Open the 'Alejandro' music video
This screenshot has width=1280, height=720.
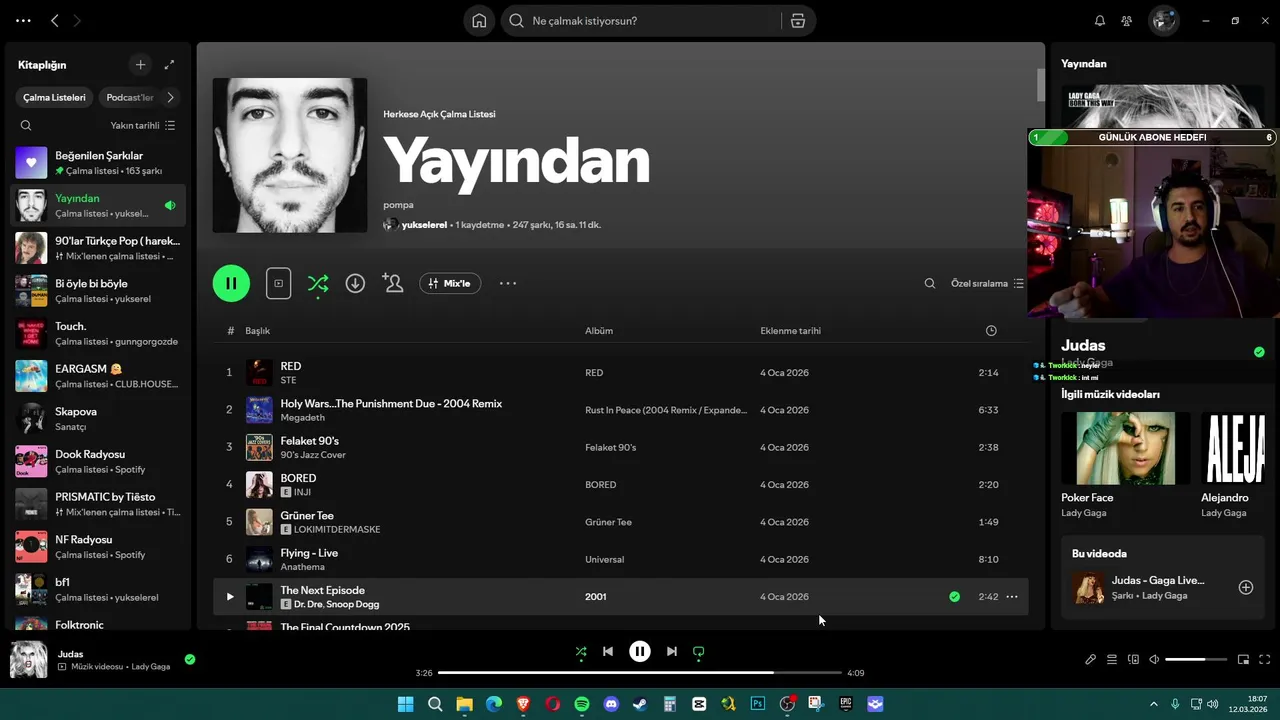point(1233,448)
